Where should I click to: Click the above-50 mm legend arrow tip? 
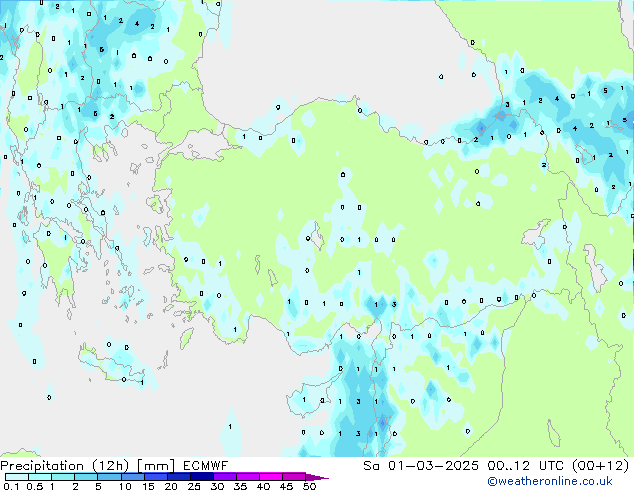click(317, 477)
